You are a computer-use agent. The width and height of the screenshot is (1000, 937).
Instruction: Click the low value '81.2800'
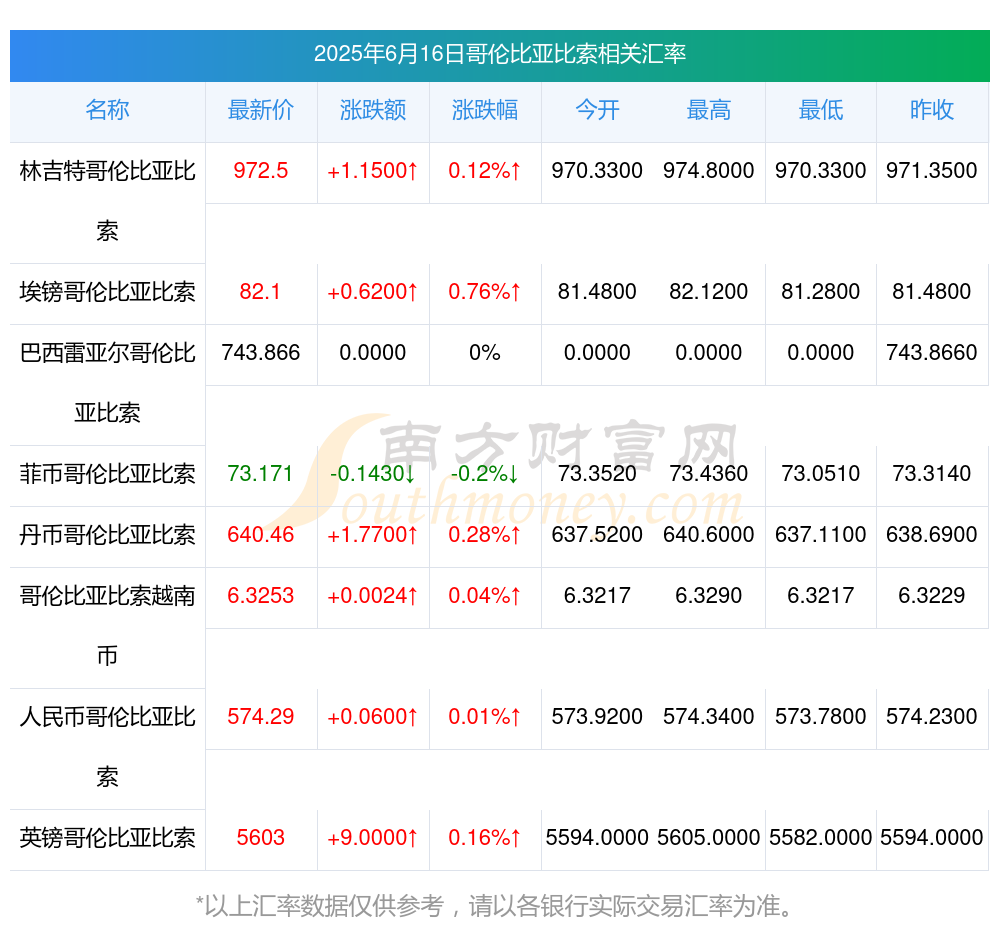click(x=821, y=291)
